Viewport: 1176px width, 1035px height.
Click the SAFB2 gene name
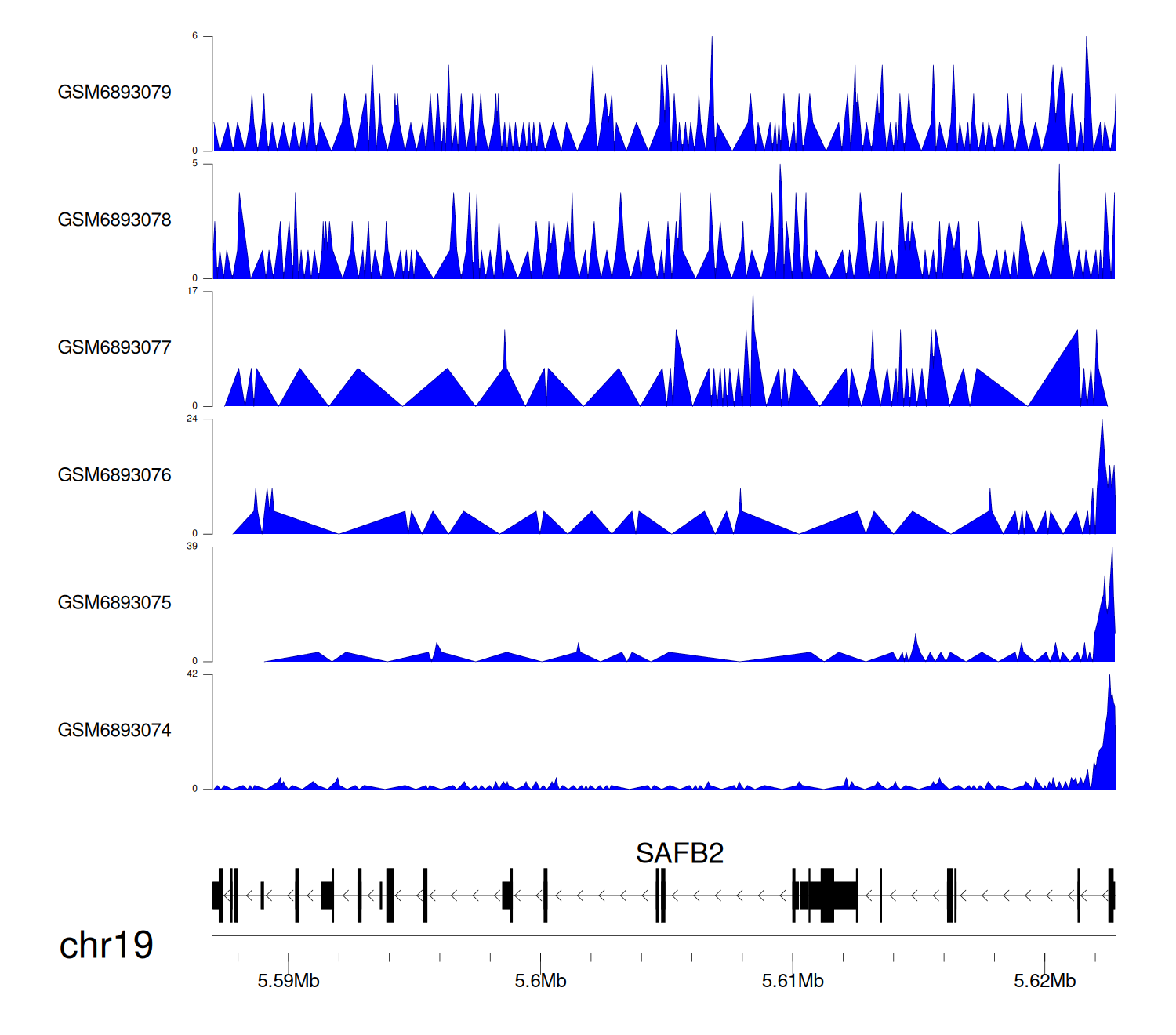point(679,853)
